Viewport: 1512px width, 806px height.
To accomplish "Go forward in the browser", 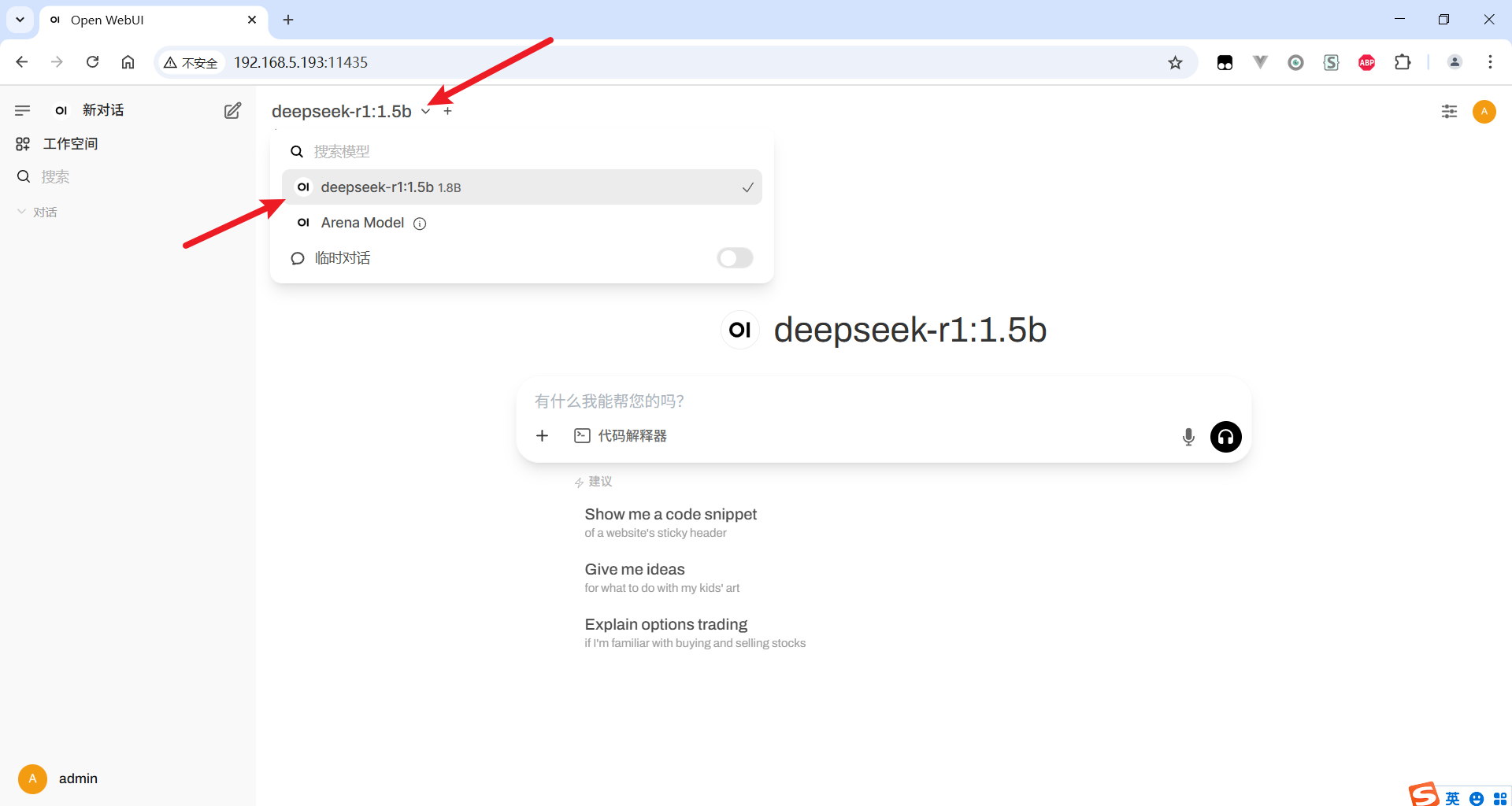I will tap(57, 62).
